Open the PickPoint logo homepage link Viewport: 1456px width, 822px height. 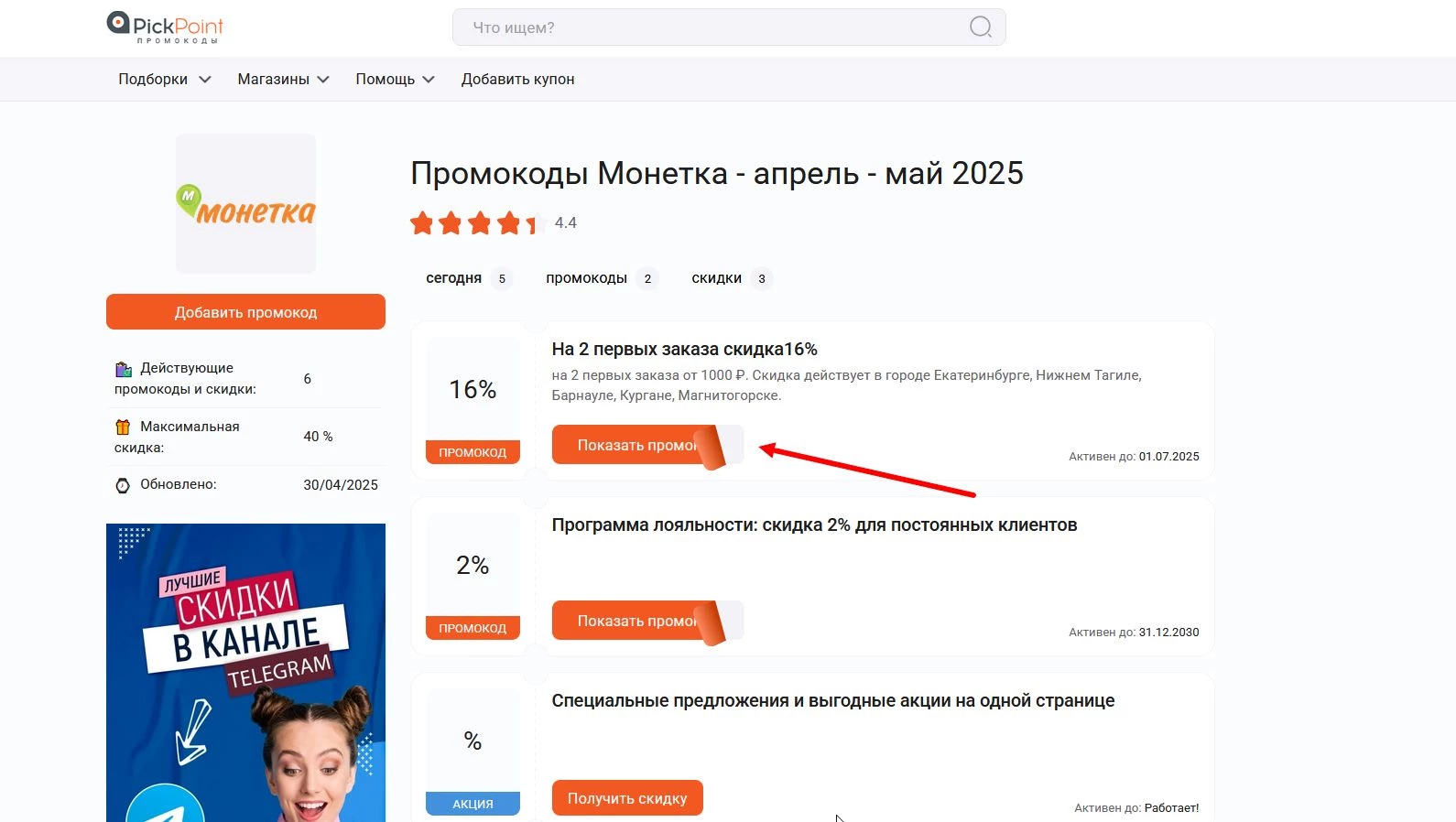click(x=165, y=27)
